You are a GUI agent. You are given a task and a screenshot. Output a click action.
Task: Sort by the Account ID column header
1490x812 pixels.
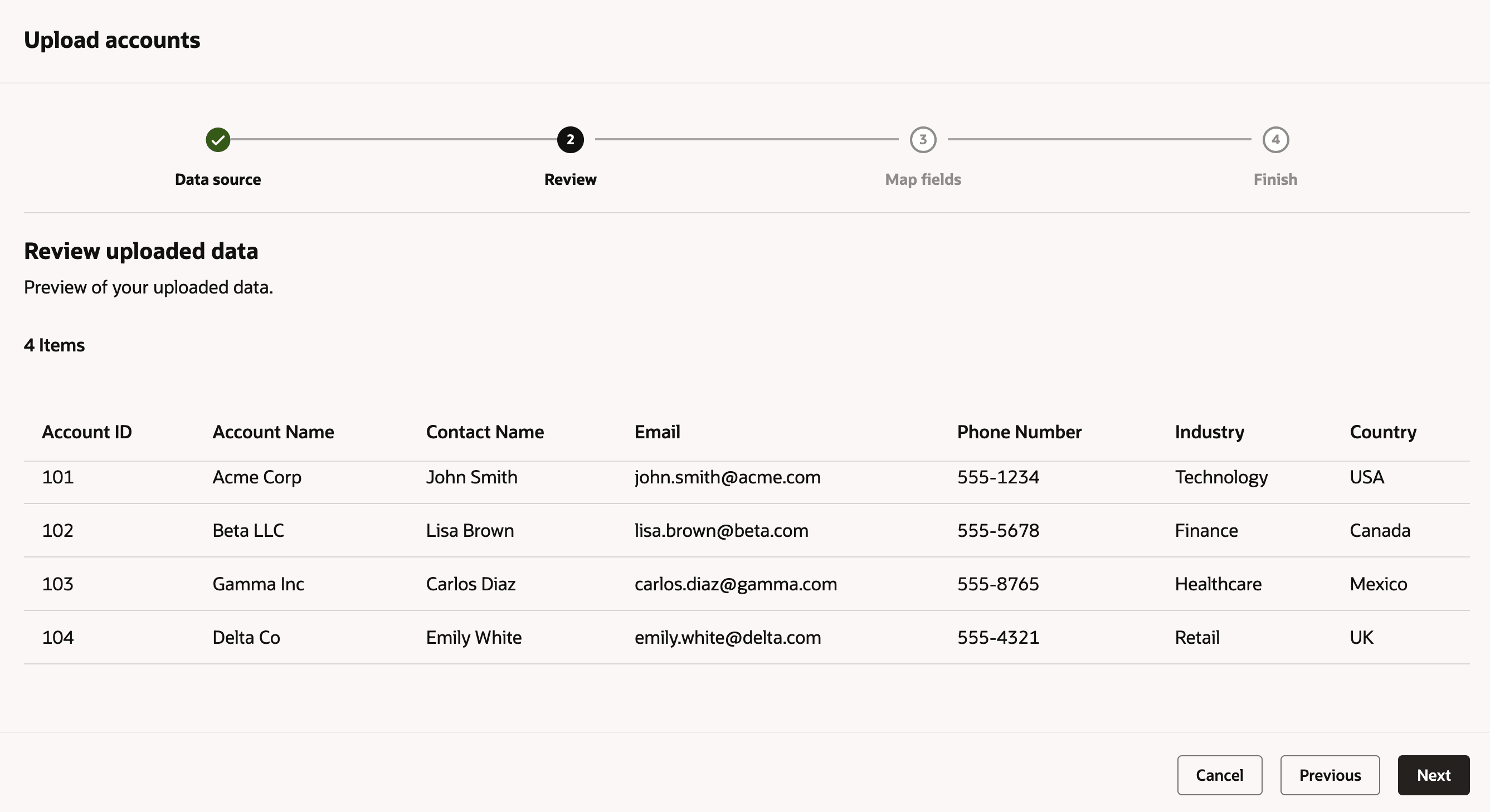click(x=87, y=432)
